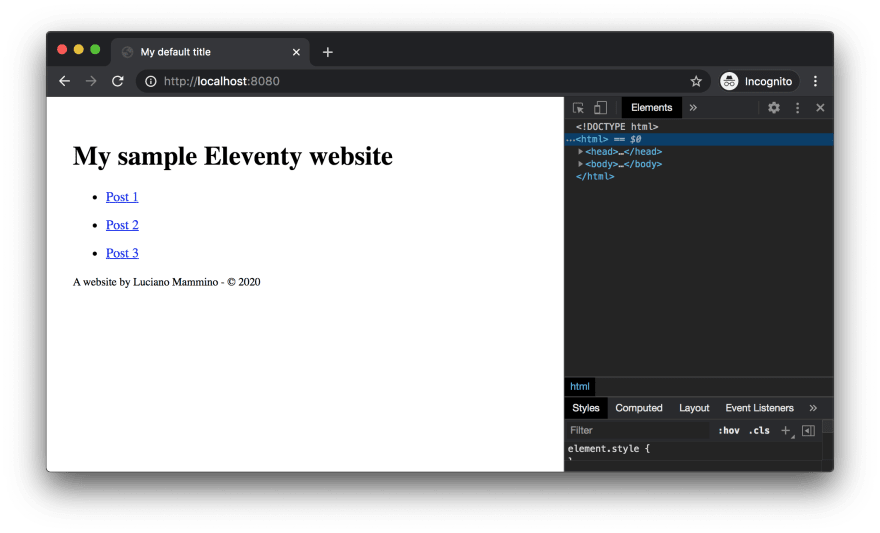Select the closing </html> tag row
Image resolution: width=880 pixels, height=533 pixels.
point(595,176)
